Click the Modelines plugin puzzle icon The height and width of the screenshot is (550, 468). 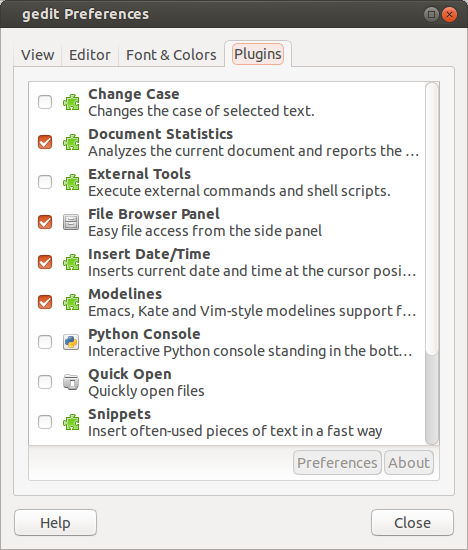pyautogui.click(x=71, y=302)
